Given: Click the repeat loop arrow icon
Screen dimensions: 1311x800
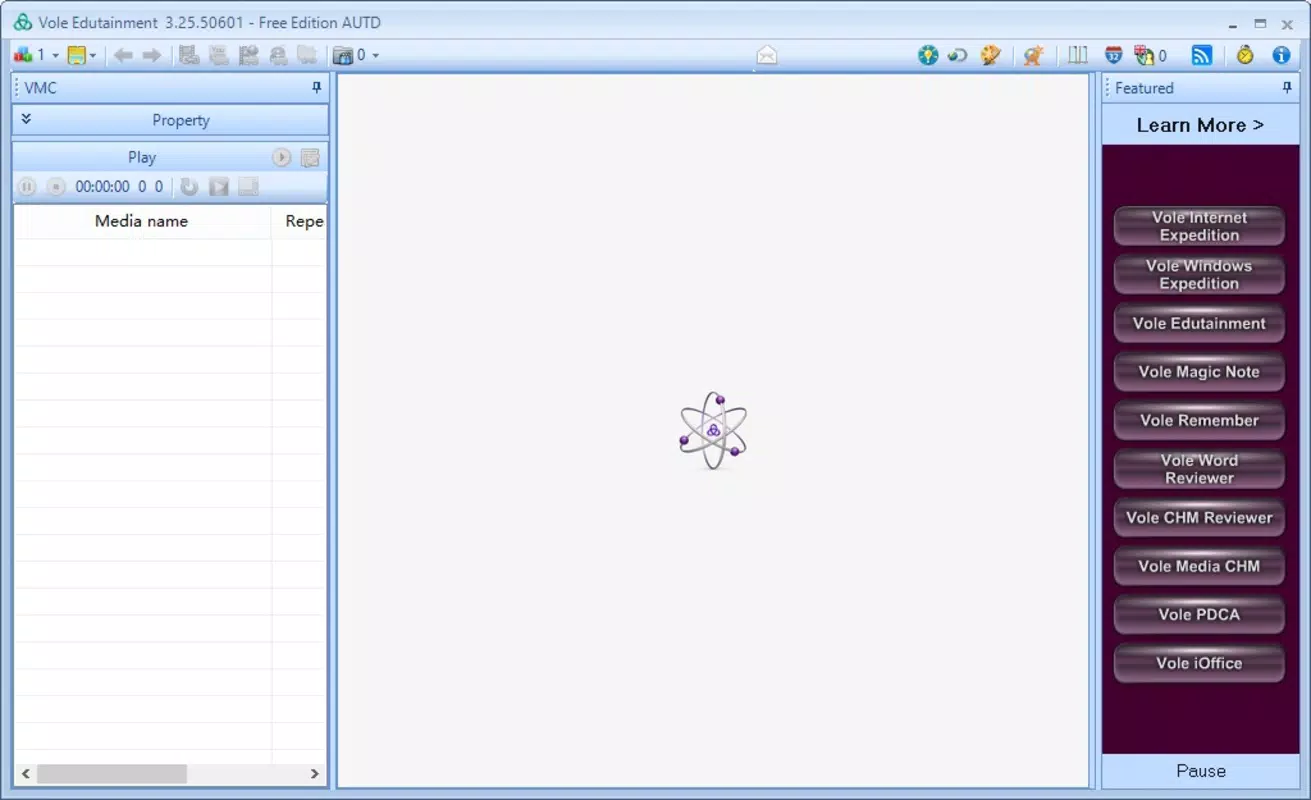Looking at the screenshot, I should click(189, 186).
